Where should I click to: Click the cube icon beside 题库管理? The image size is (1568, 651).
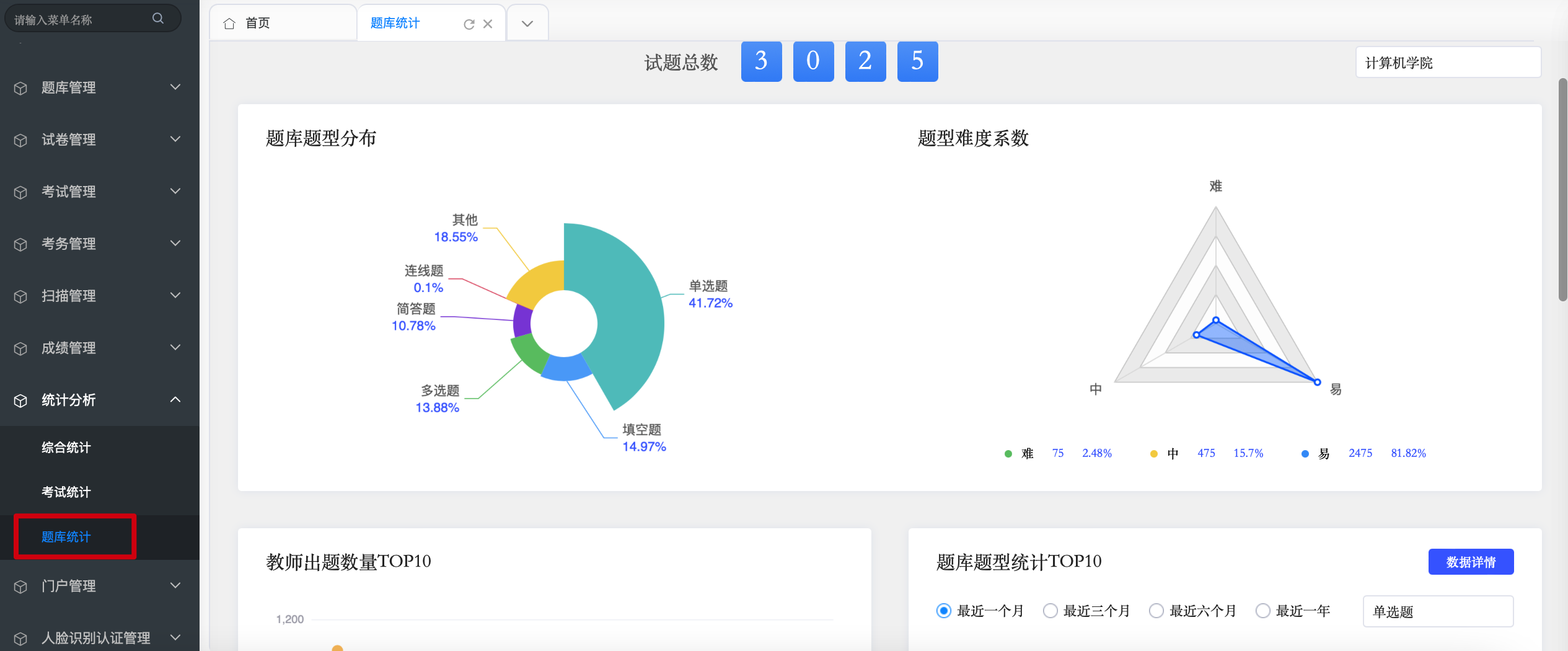pyautogui.click(x=20, y=88)
